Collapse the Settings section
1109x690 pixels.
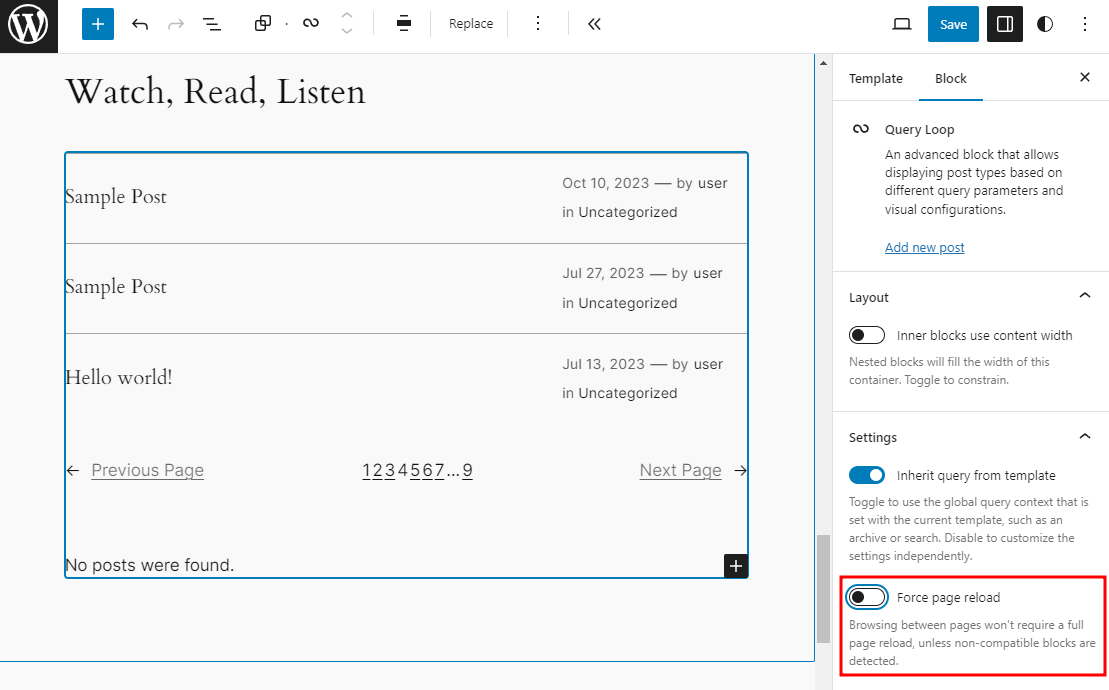tap(1085, 436)
